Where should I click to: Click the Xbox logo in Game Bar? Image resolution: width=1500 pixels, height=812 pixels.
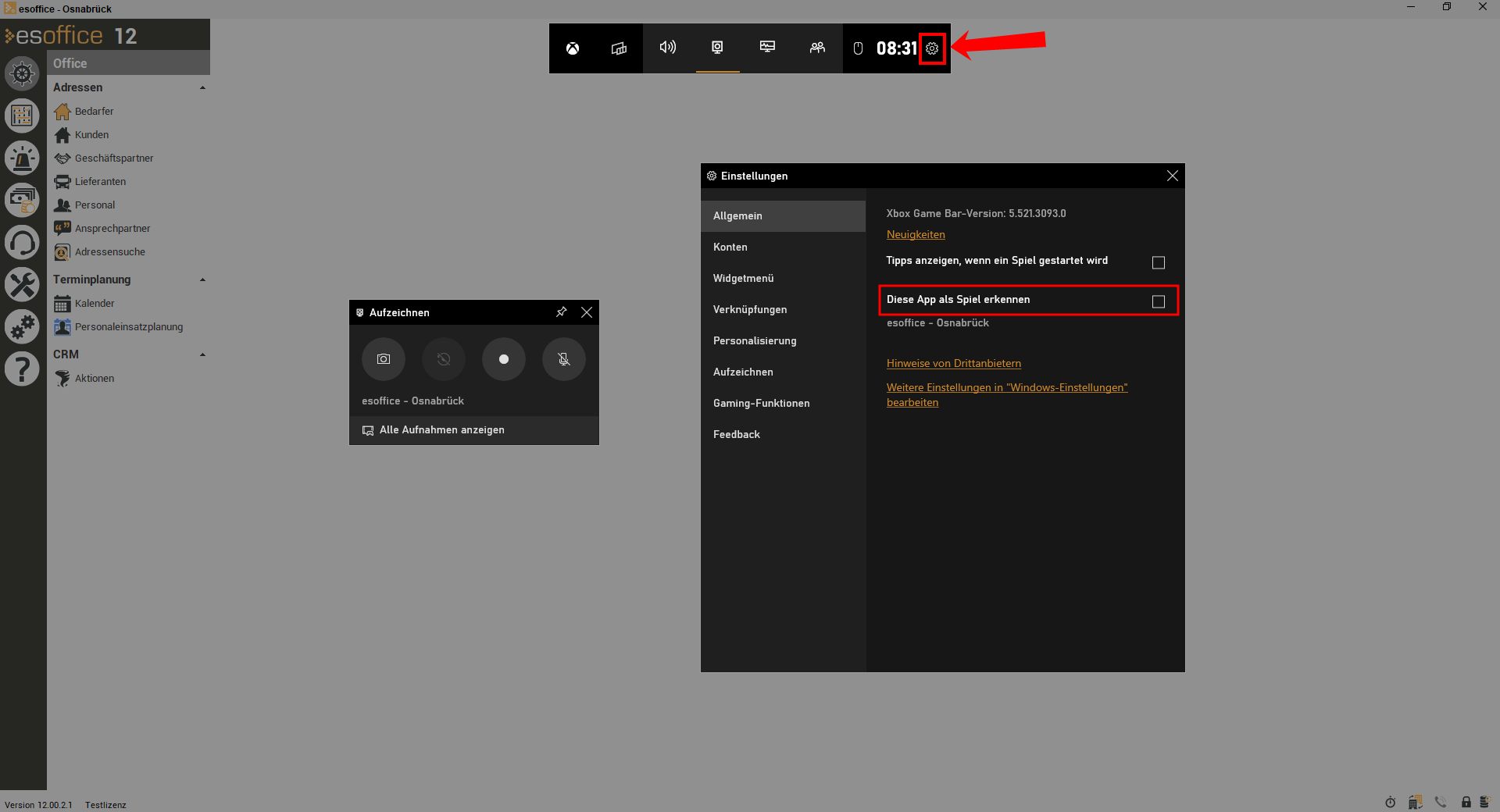(x=573, y=48)
